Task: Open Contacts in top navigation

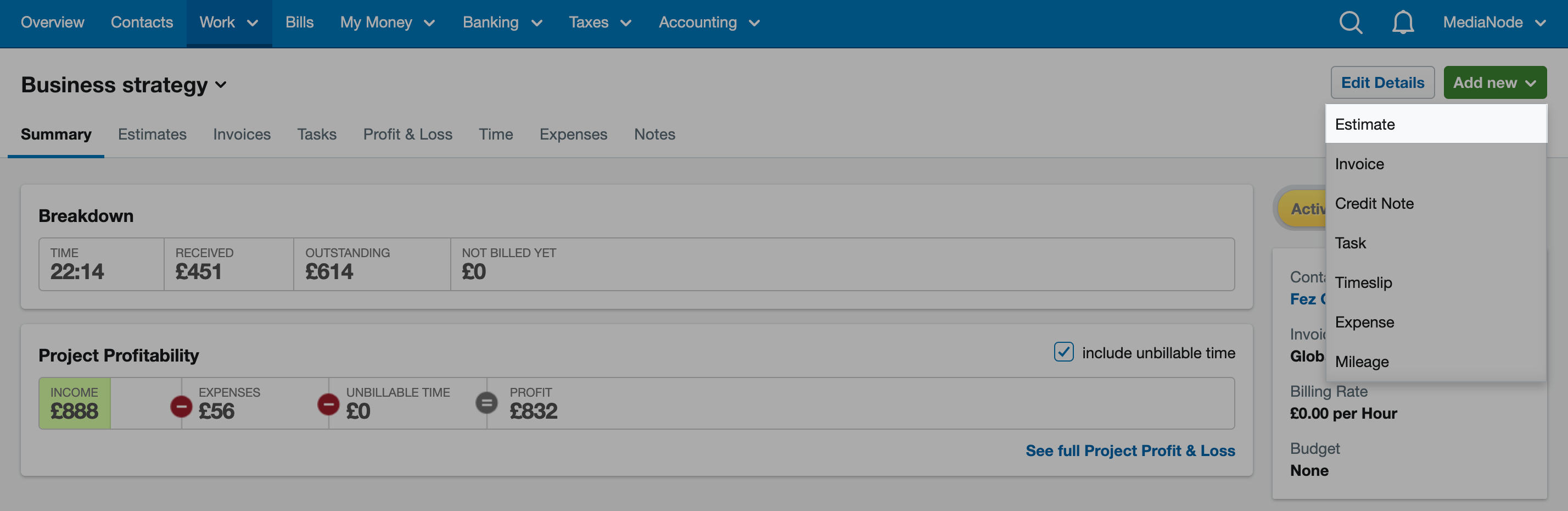Action: click(142, 23)
